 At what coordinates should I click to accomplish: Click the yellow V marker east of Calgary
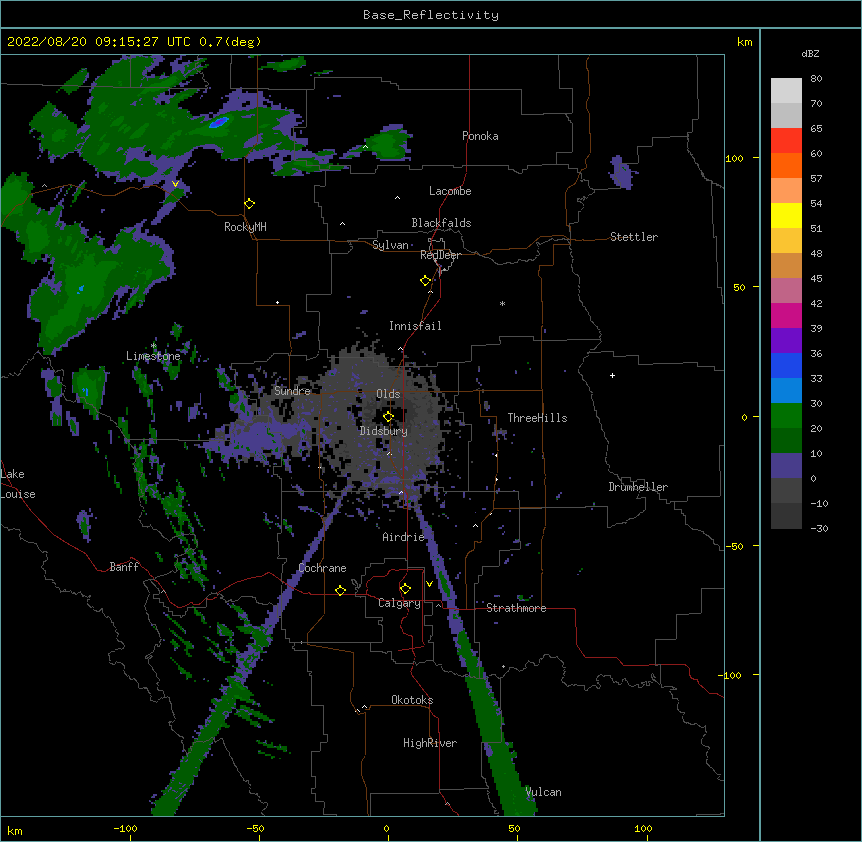coord(429,584)
